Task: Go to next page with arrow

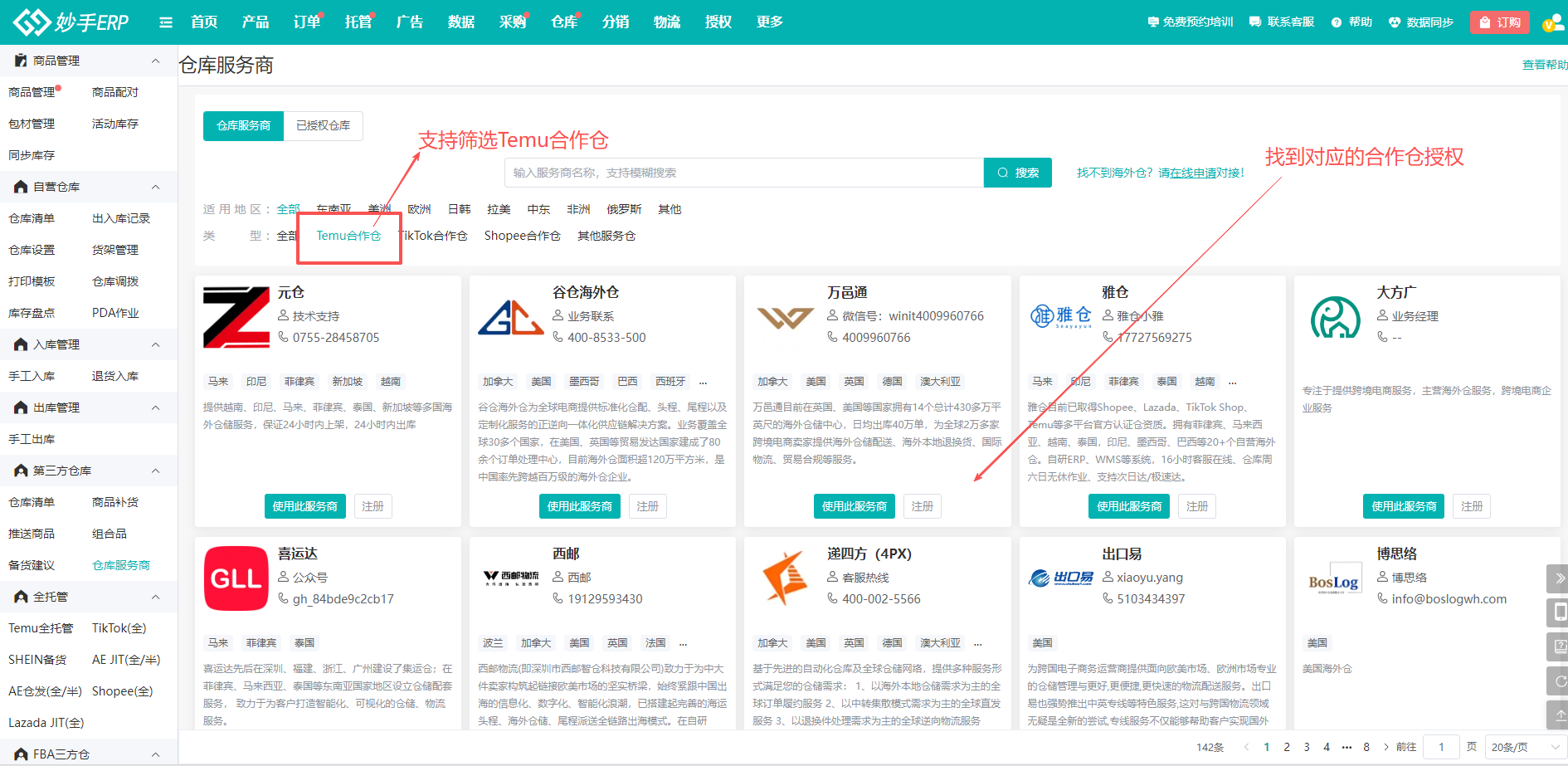Action: coord(1386,747)
